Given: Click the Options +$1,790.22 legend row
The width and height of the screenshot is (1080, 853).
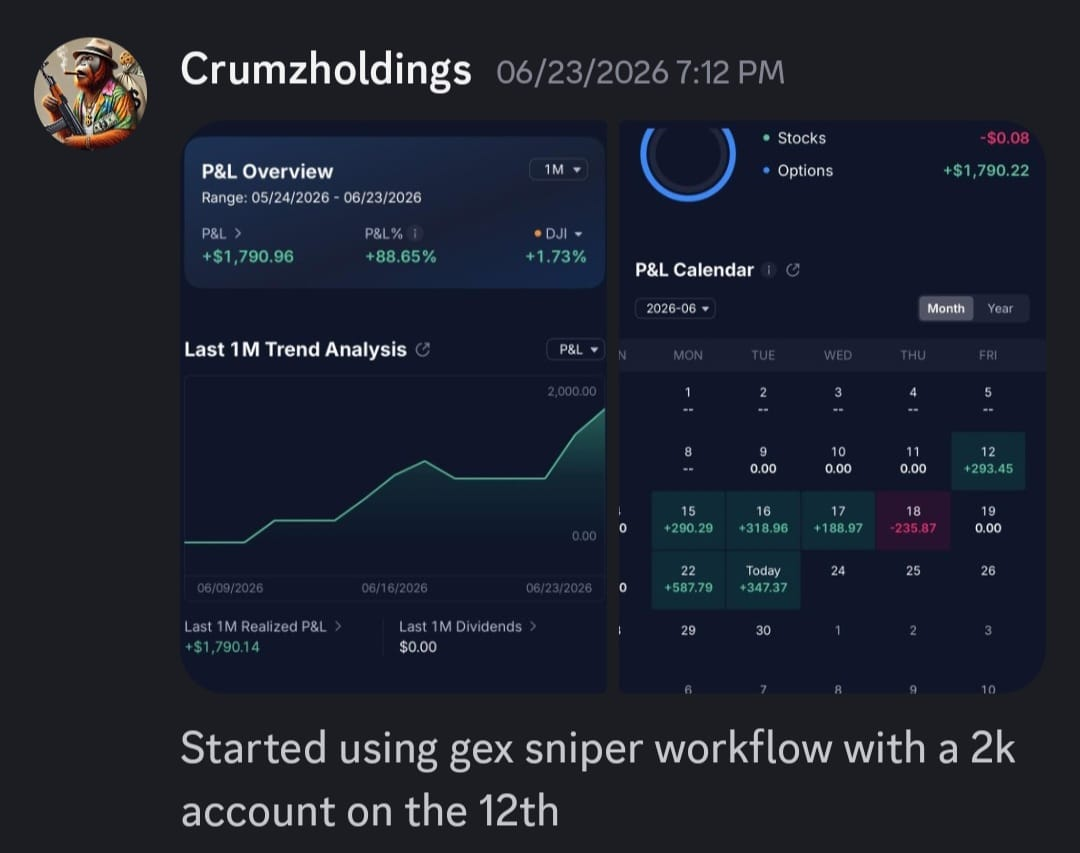Looking at the screenshot, I should click(895, 170).
